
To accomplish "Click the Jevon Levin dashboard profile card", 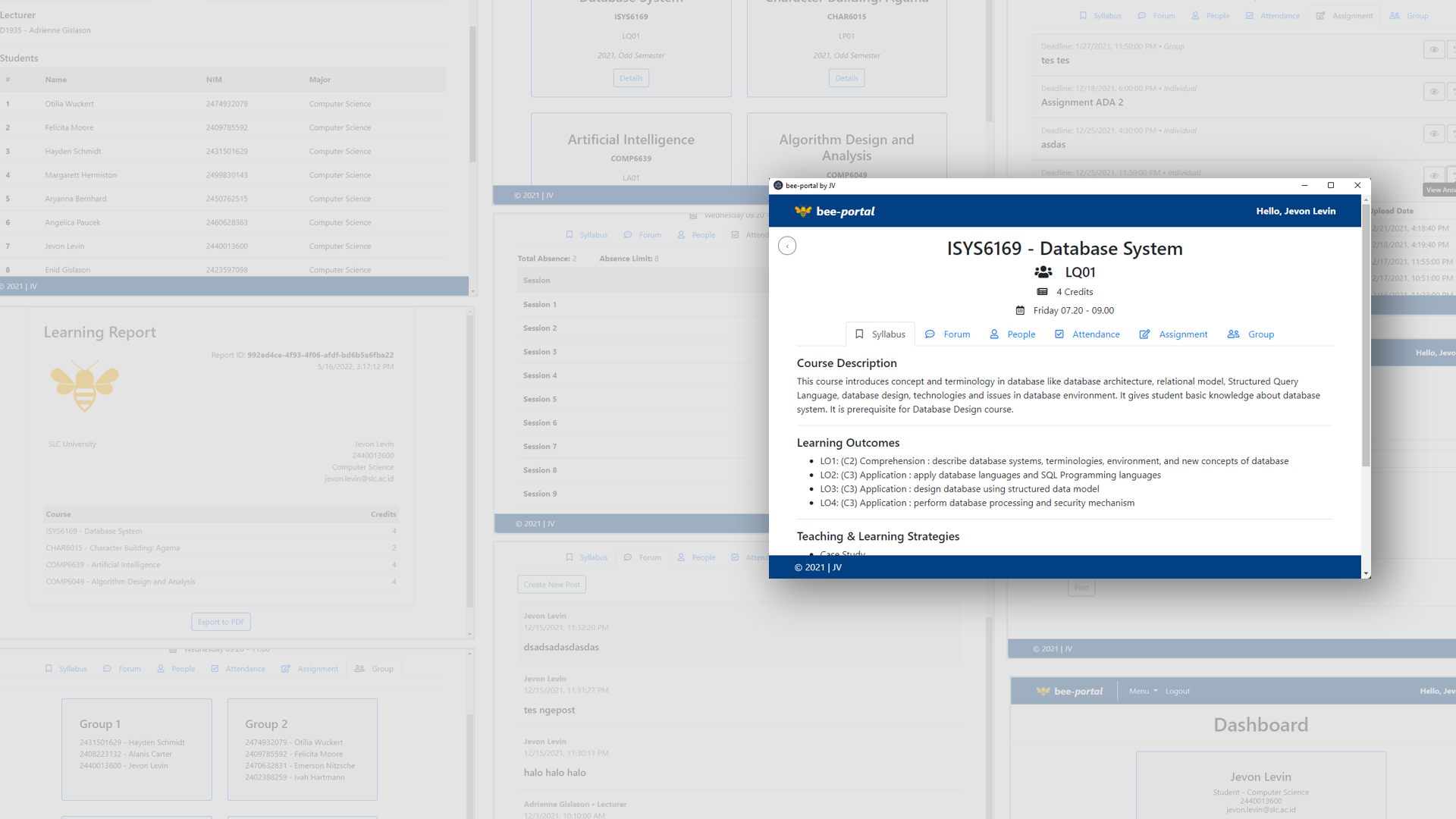I will [x=1260, y=785].
